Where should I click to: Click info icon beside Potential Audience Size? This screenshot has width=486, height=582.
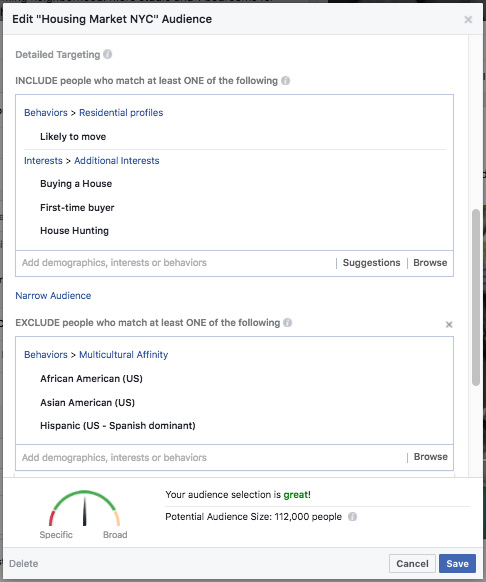click(x=352, y=516)
